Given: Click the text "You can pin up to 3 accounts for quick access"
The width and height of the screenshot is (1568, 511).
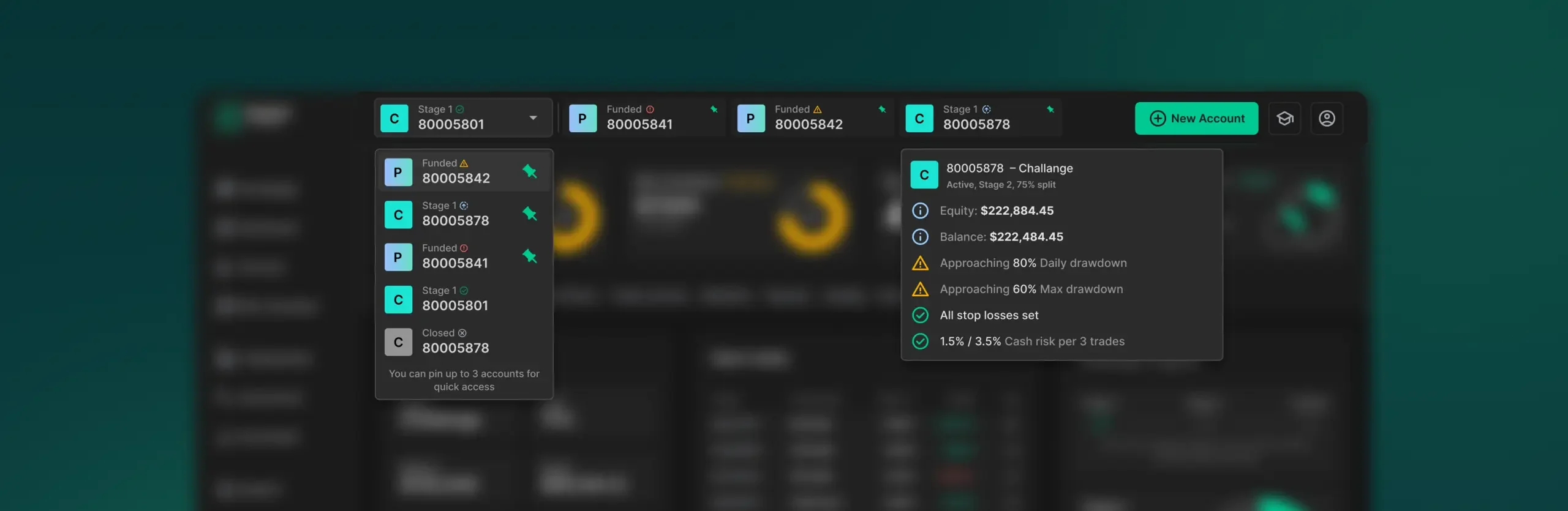Looking at the screenshot, I should (x=464, y=380).
